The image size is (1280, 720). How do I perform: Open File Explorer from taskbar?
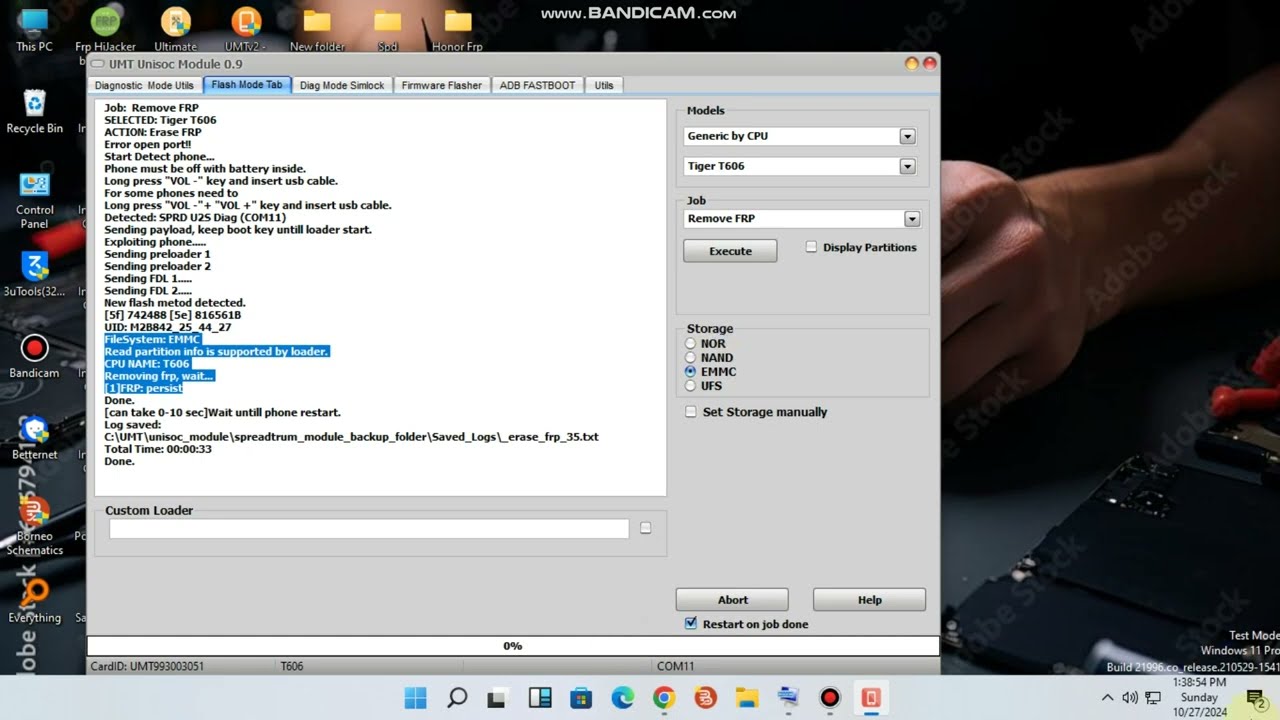pos(747,698)
